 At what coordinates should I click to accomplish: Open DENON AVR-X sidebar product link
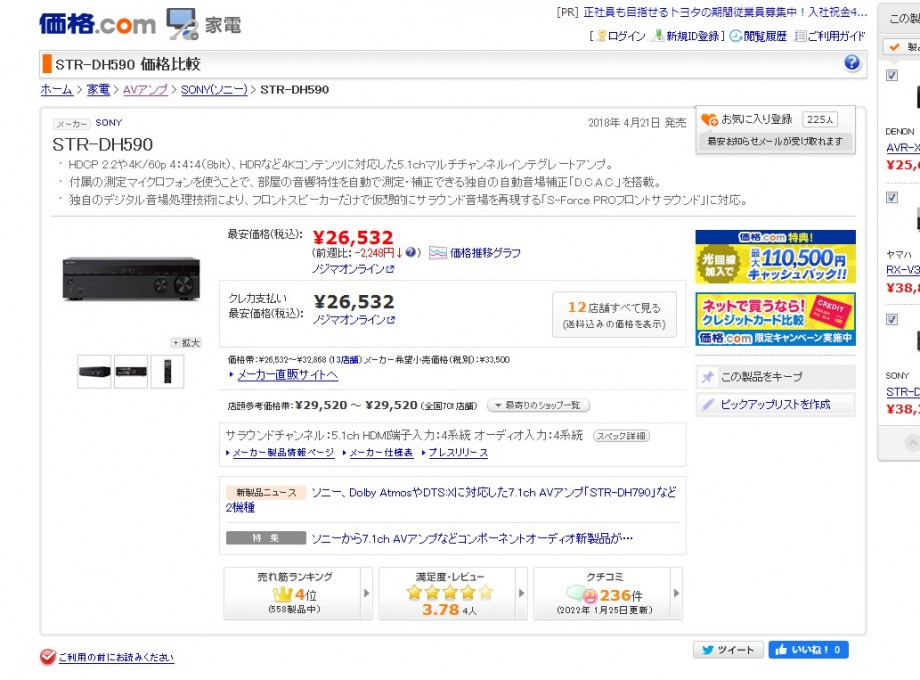click(x=903, y=148)
